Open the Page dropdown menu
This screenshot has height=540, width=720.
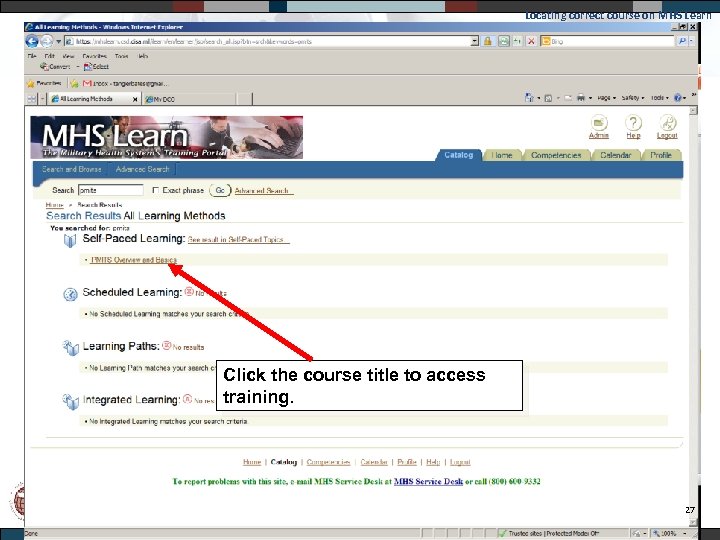[607, 98]
